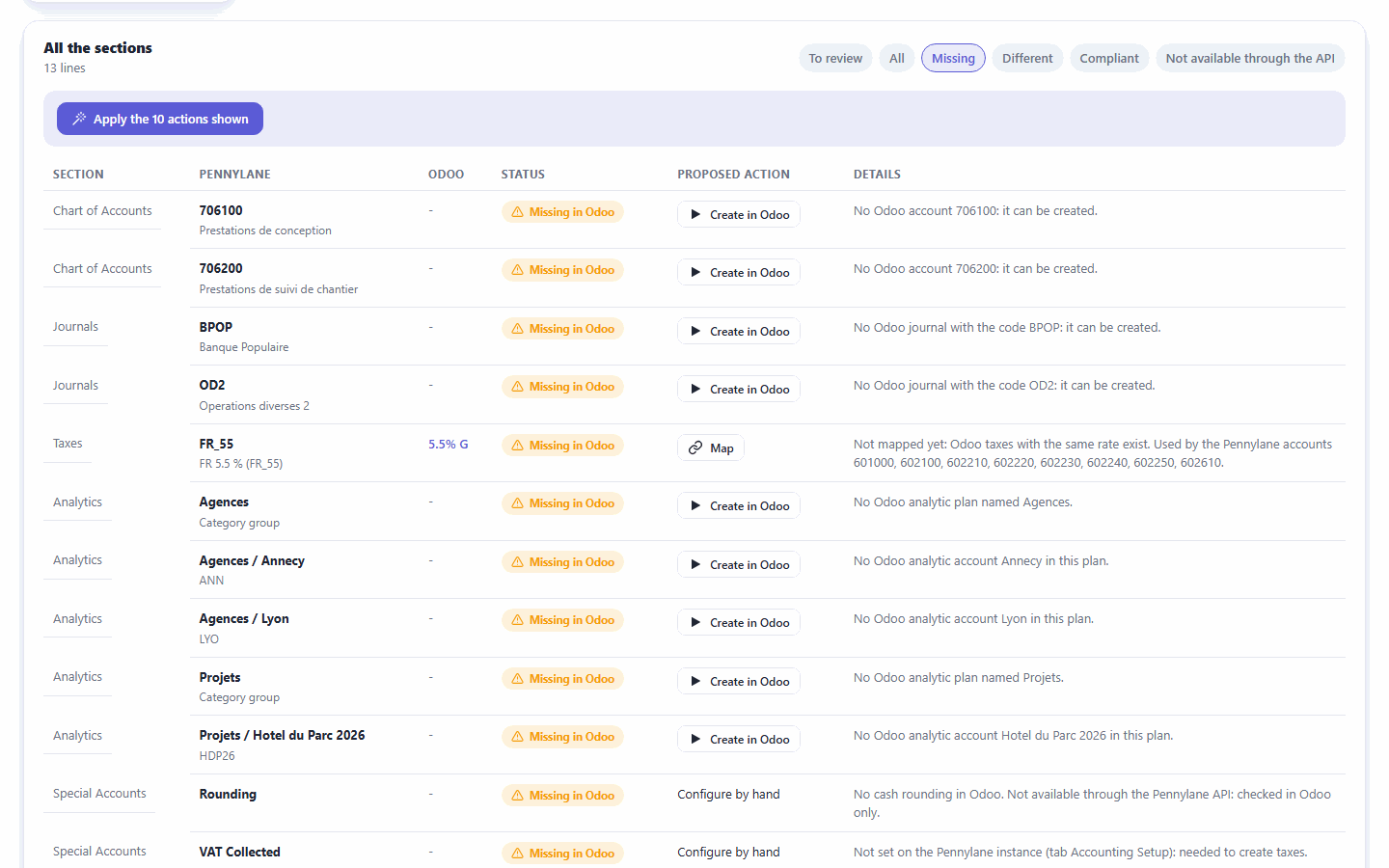This screenshot has width=1389, height=868.
Task: Click the '13 lines' count text
Action: (65, 68)
